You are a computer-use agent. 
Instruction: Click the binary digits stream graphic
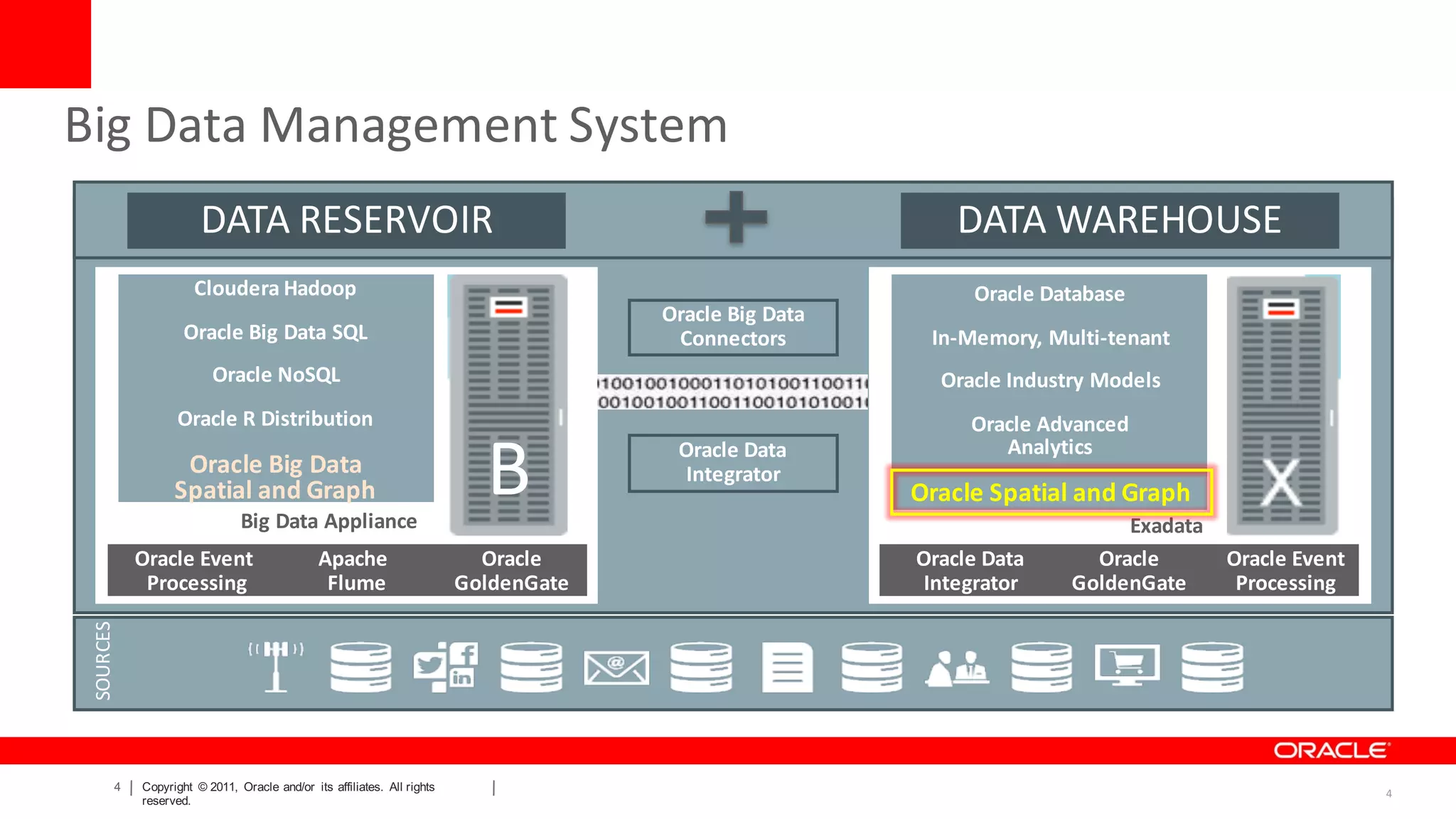733,392
